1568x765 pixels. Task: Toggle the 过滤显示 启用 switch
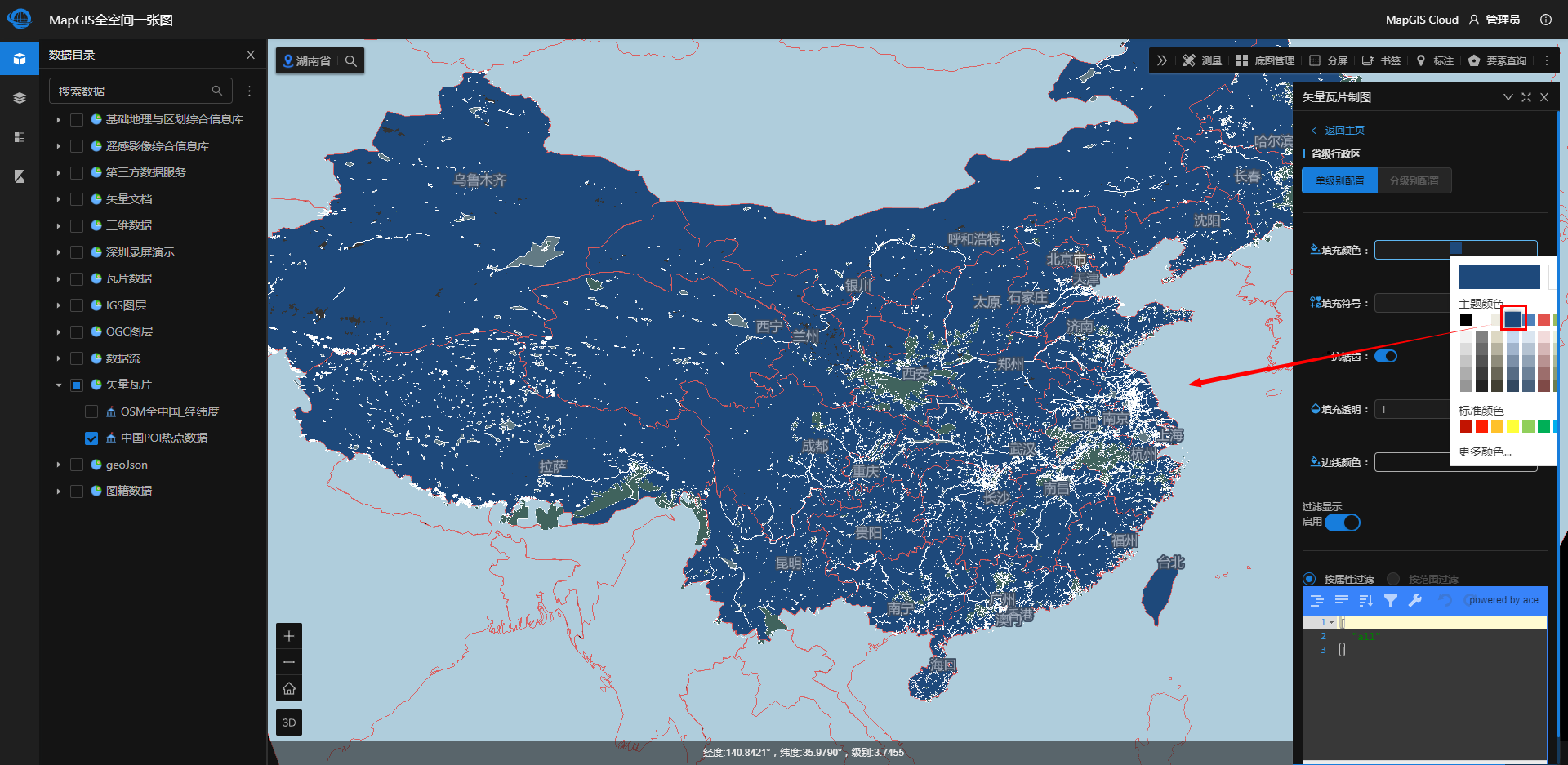point(1343,523)
